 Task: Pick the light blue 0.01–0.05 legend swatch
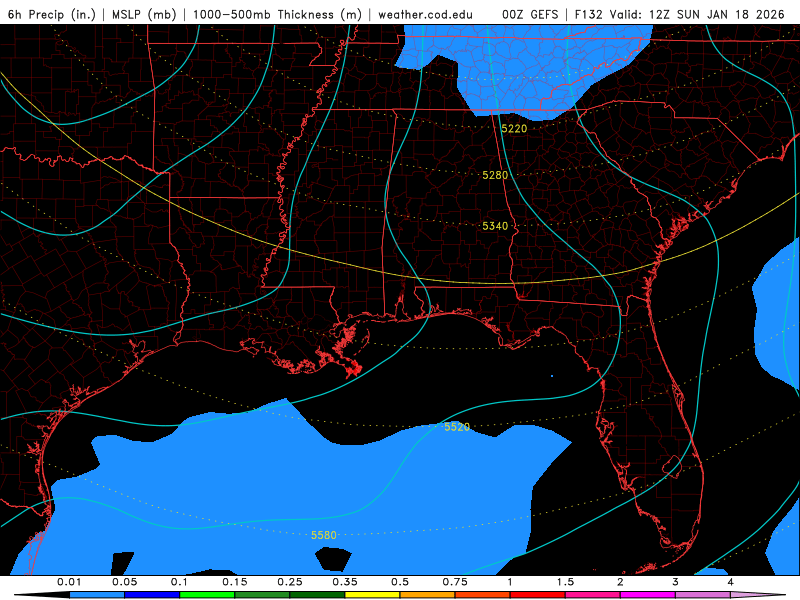coord(97,595)
